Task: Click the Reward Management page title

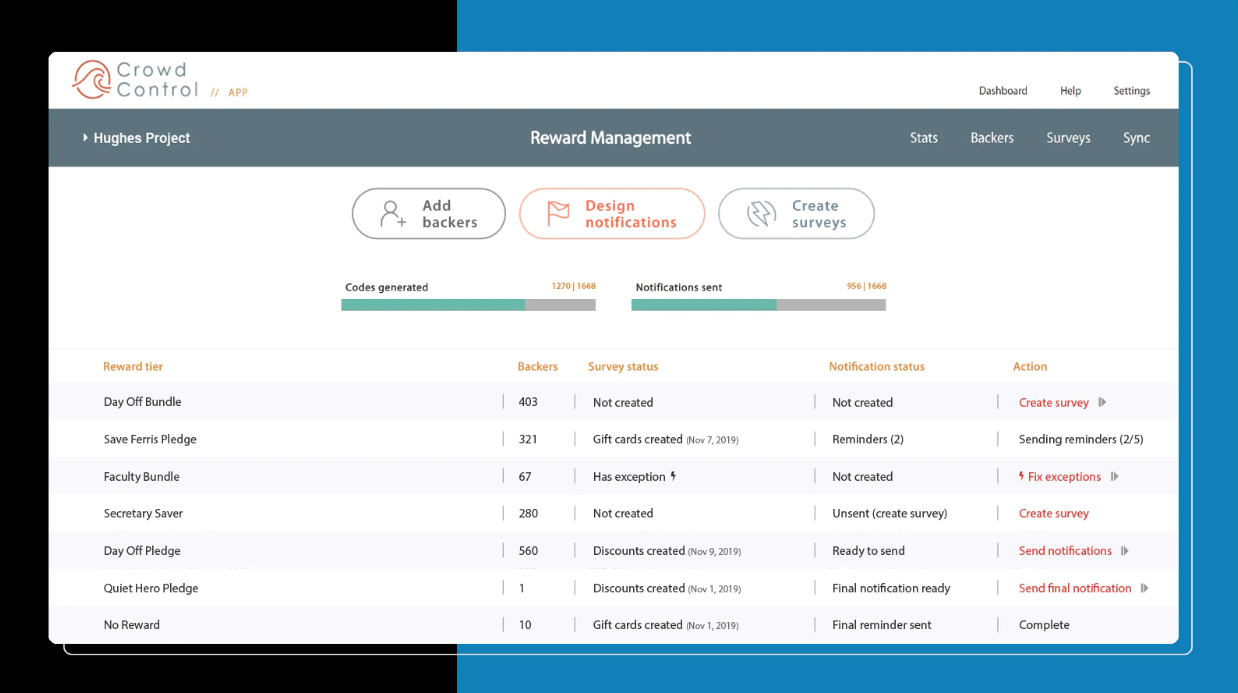Action: [610, 138]
